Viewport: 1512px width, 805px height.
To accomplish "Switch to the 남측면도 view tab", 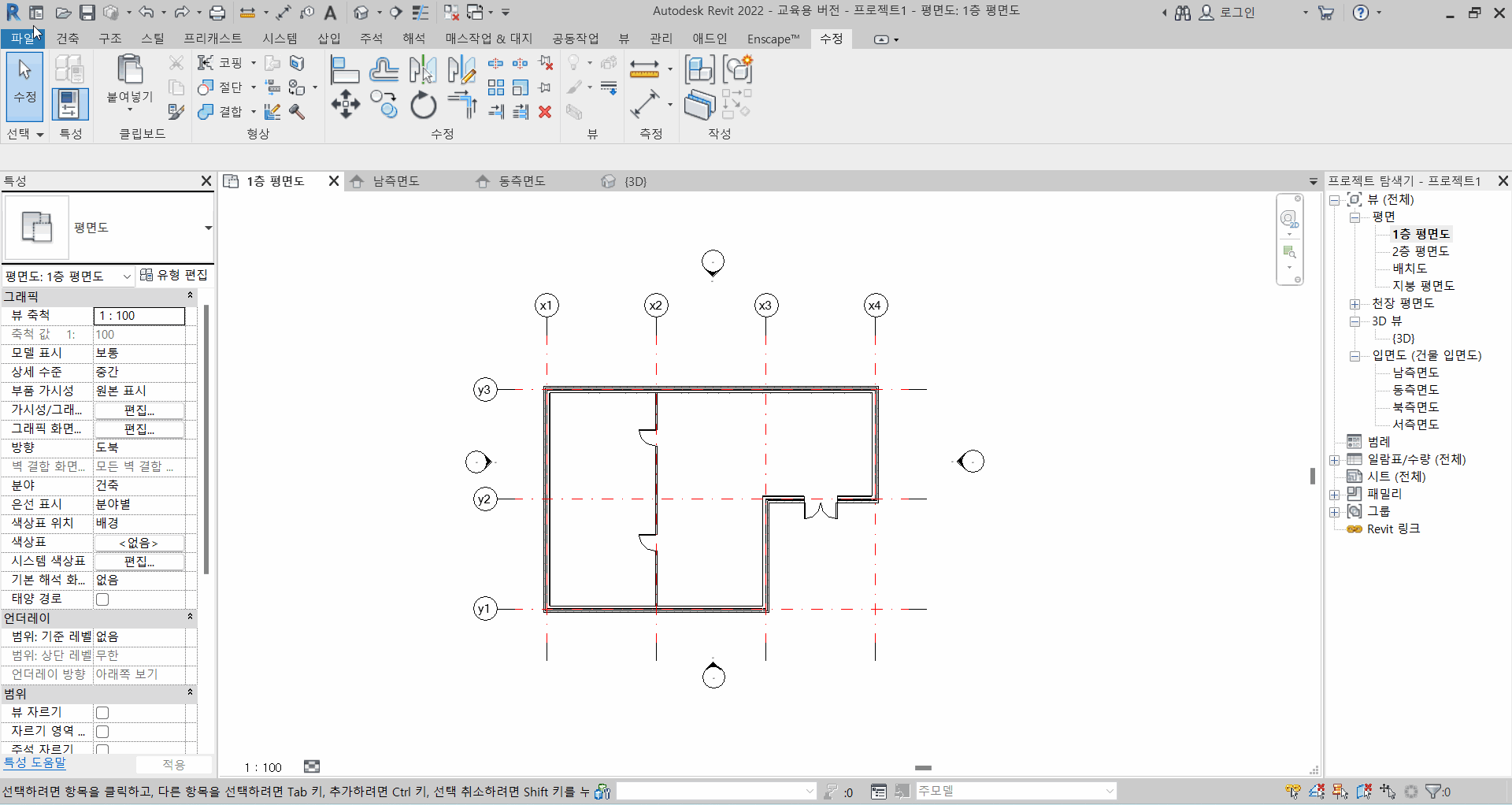I will 395,182.
